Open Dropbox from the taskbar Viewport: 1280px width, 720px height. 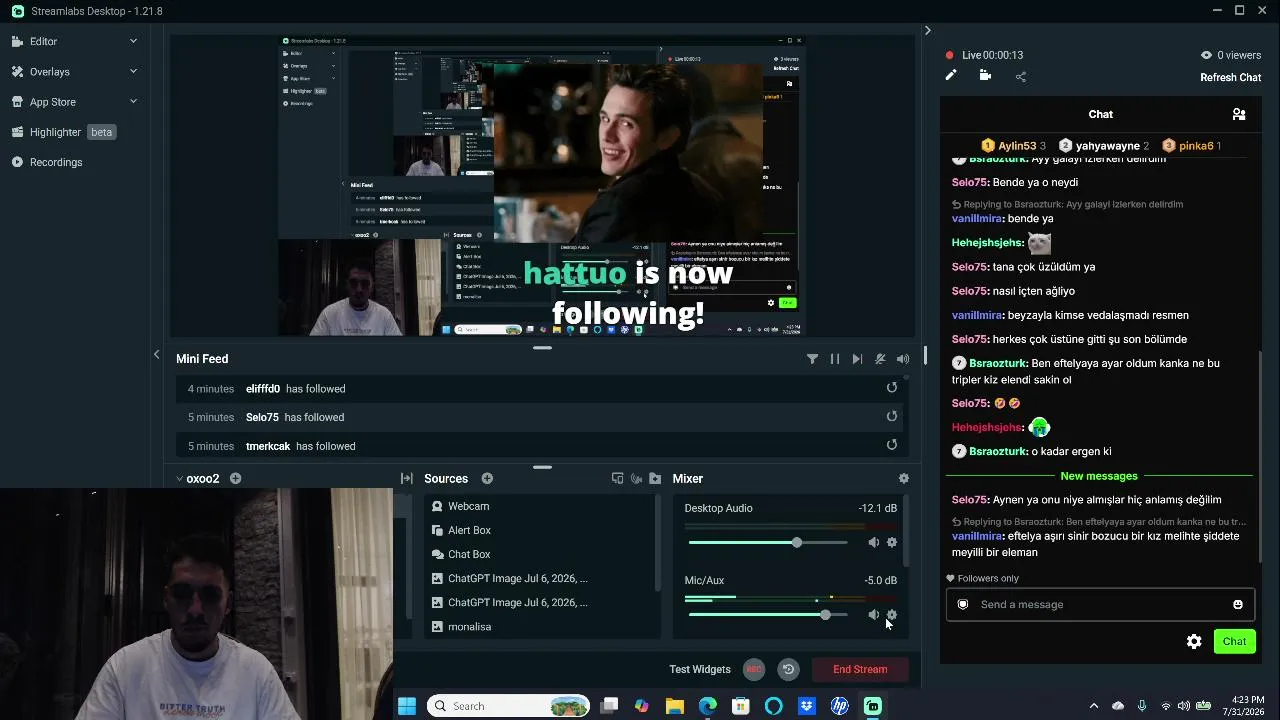coord(807,706)
